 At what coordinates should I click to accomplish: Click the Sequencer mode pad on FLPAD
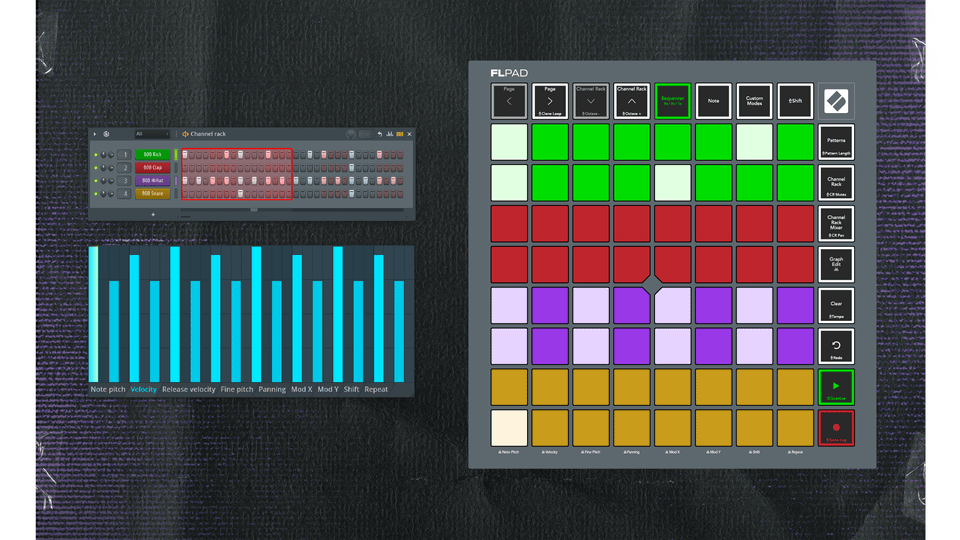tap(672, 101)
